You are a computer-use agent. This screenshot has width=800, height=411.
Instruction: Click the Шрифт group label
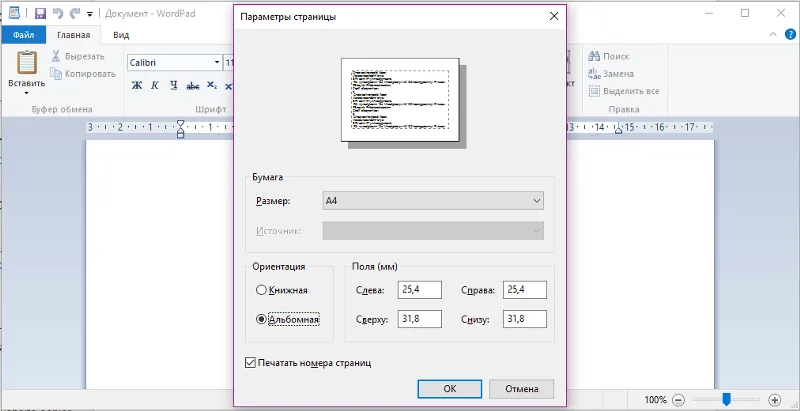pyautogui.click(x=211, y=109)
